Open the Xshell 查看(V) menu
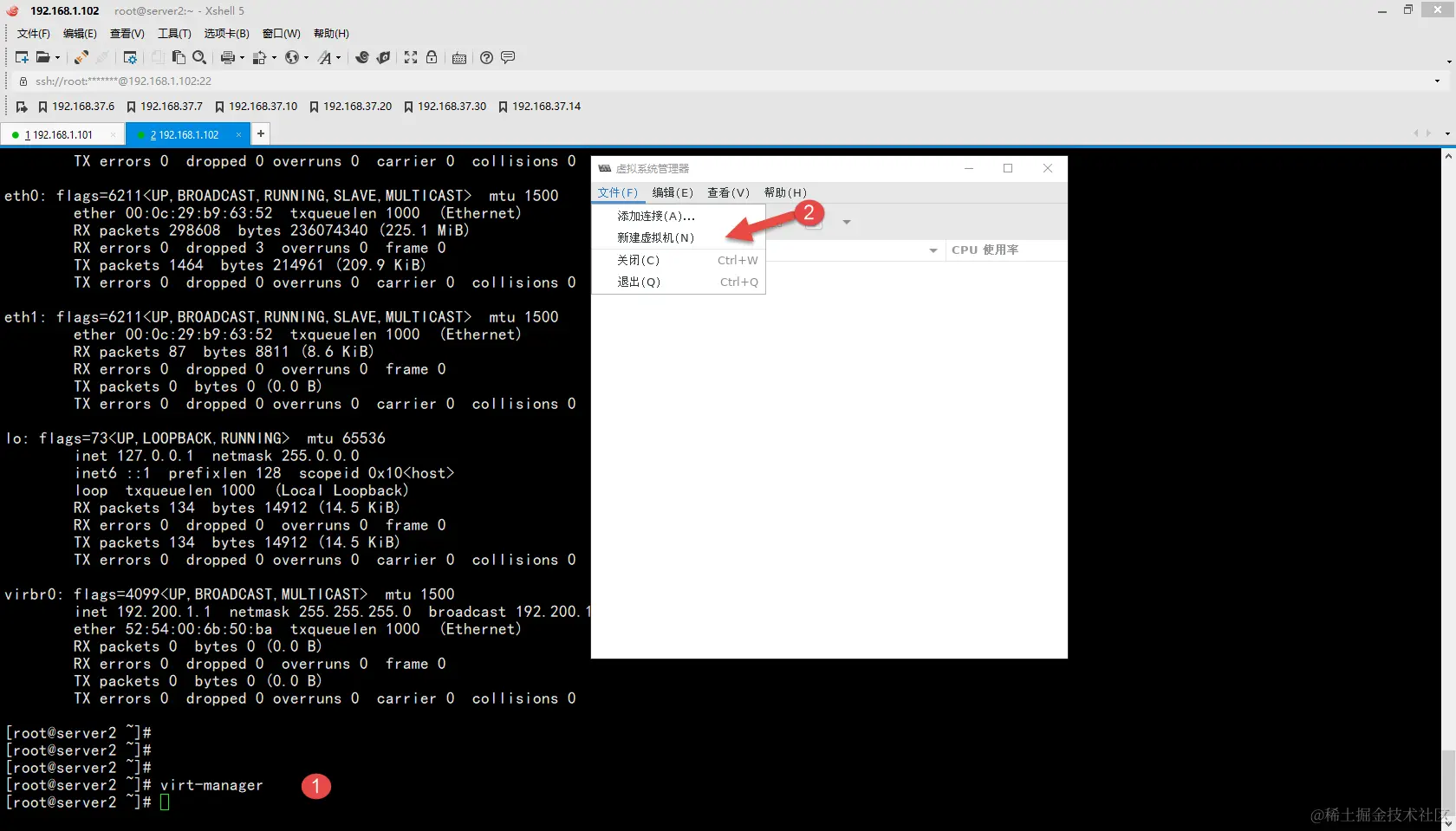This screenshot has height=831, width=1456. click(127, 34)
